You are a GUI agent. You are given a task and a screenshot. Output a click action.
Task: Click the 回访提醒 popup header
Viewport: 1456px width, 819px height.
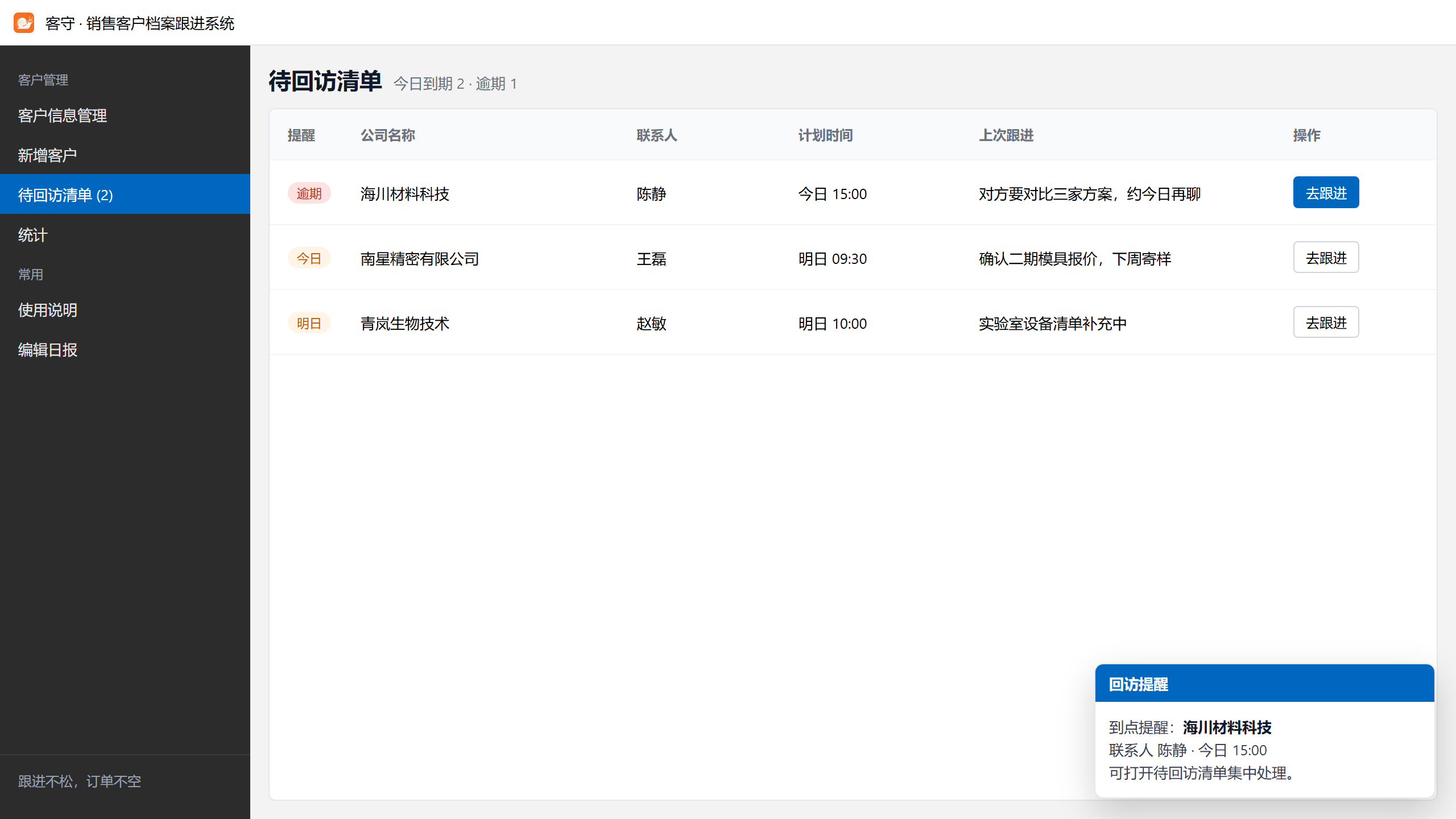[1264, 684]
